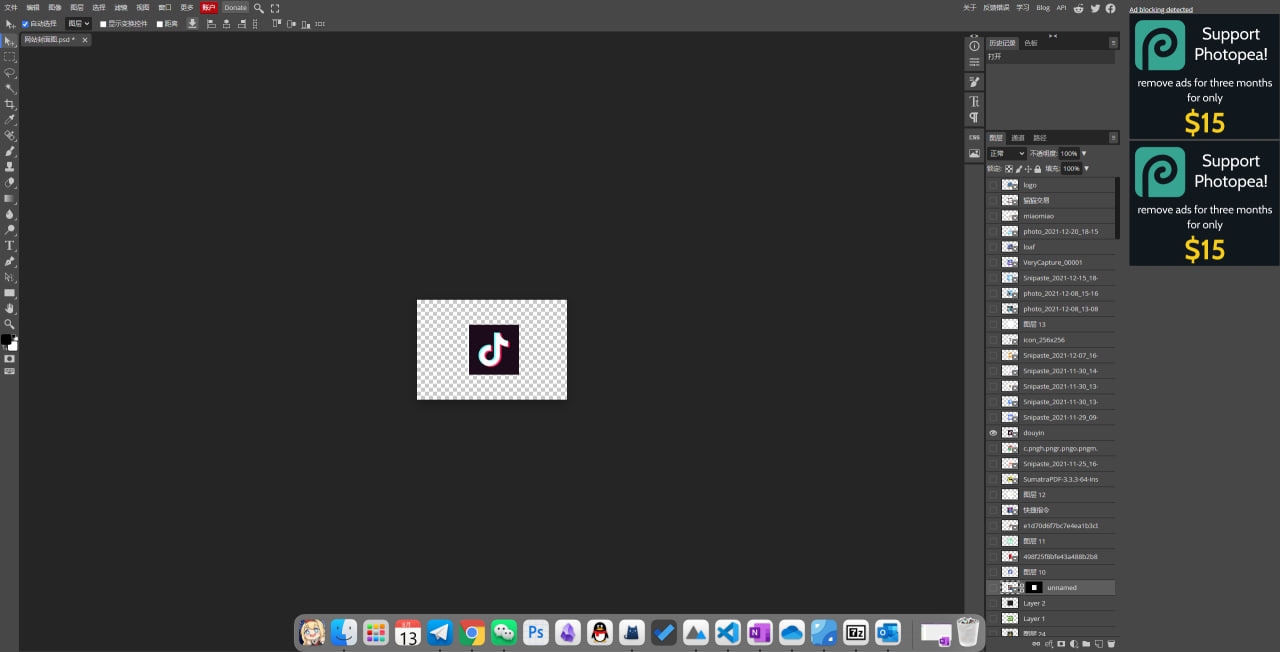The width and height of the screenshot is (1280, 652).
Task: Select the Move tool in the toolbox
Action: [x=10, y=41]
